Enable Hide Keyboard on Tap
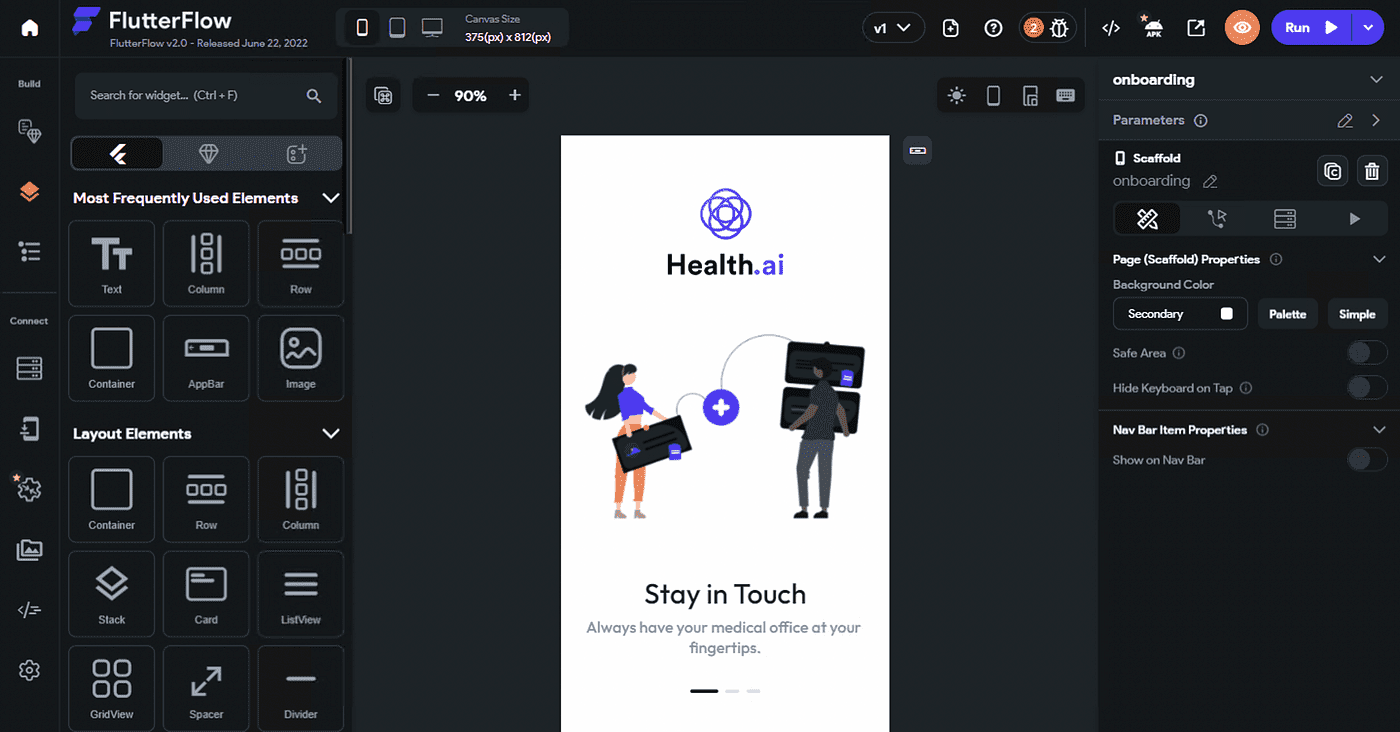The height and width of the screenshot is (732, 1400). 1367,388
